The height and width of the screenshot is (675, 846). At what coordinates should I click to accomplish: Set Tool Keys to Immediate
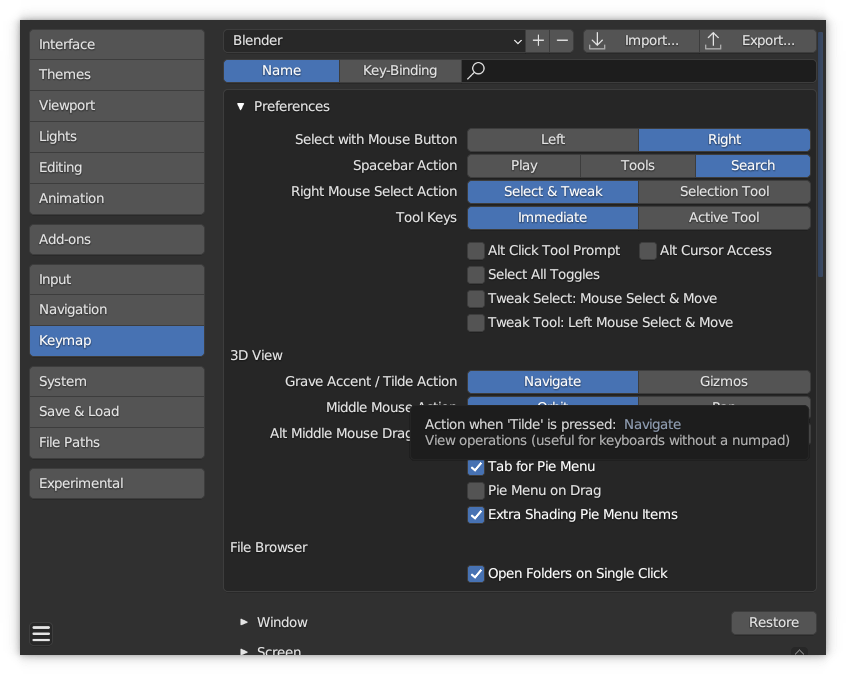coord(553,217)
